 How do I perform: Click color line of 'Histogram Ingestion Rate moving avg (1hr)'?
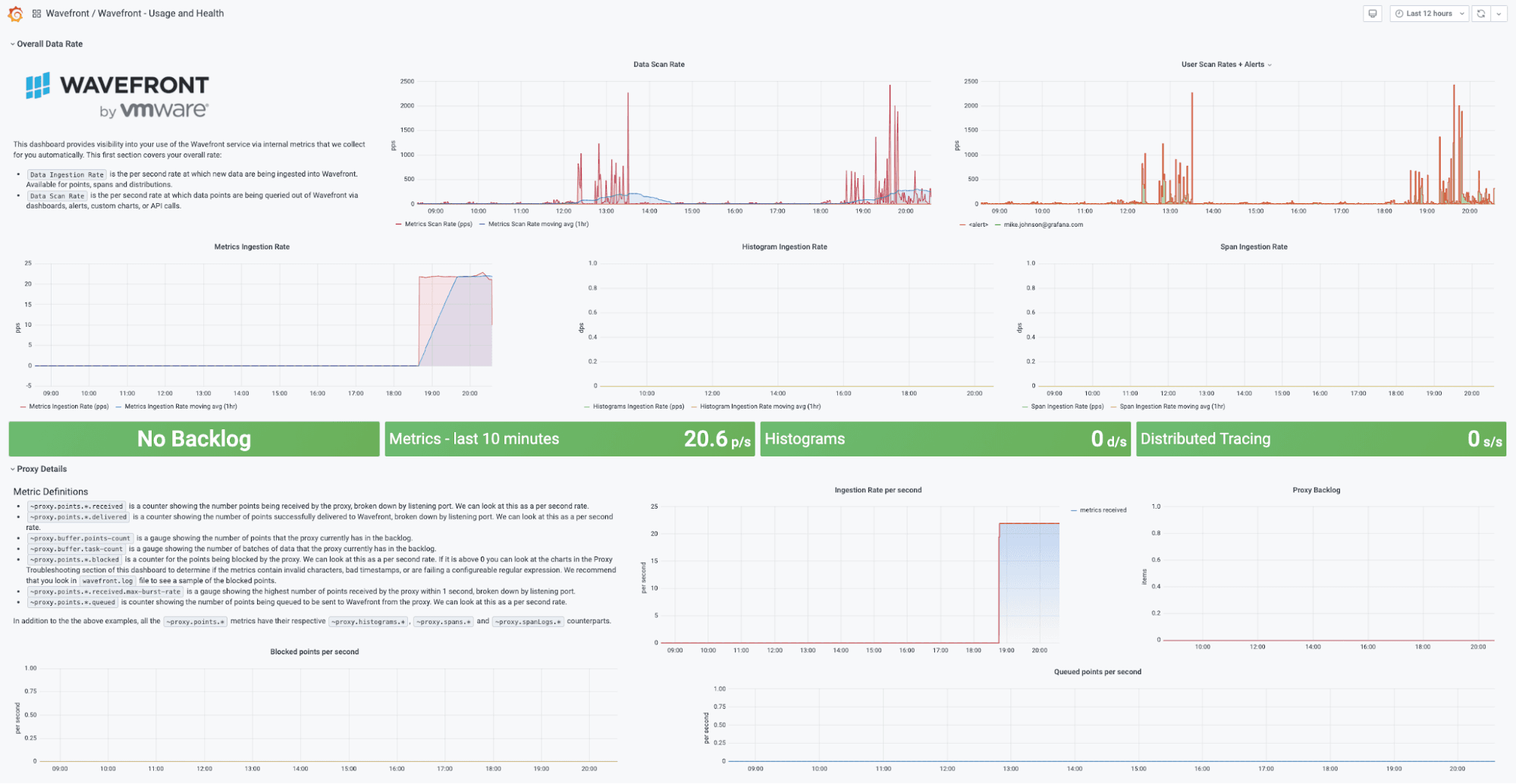[x=695, y=407]
